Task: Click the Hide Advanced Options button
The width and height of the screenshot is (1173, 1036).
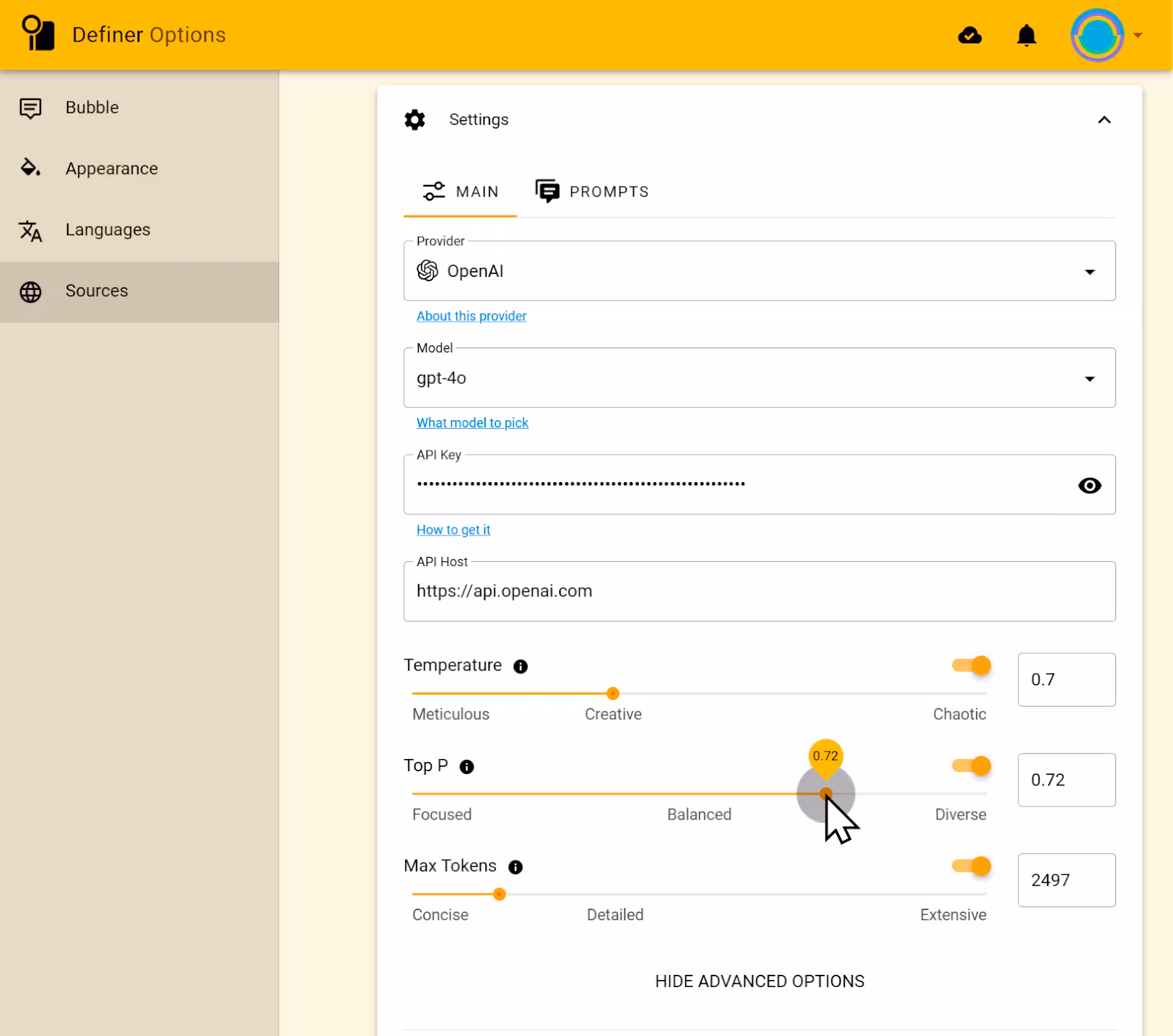Action: [759, 981]
